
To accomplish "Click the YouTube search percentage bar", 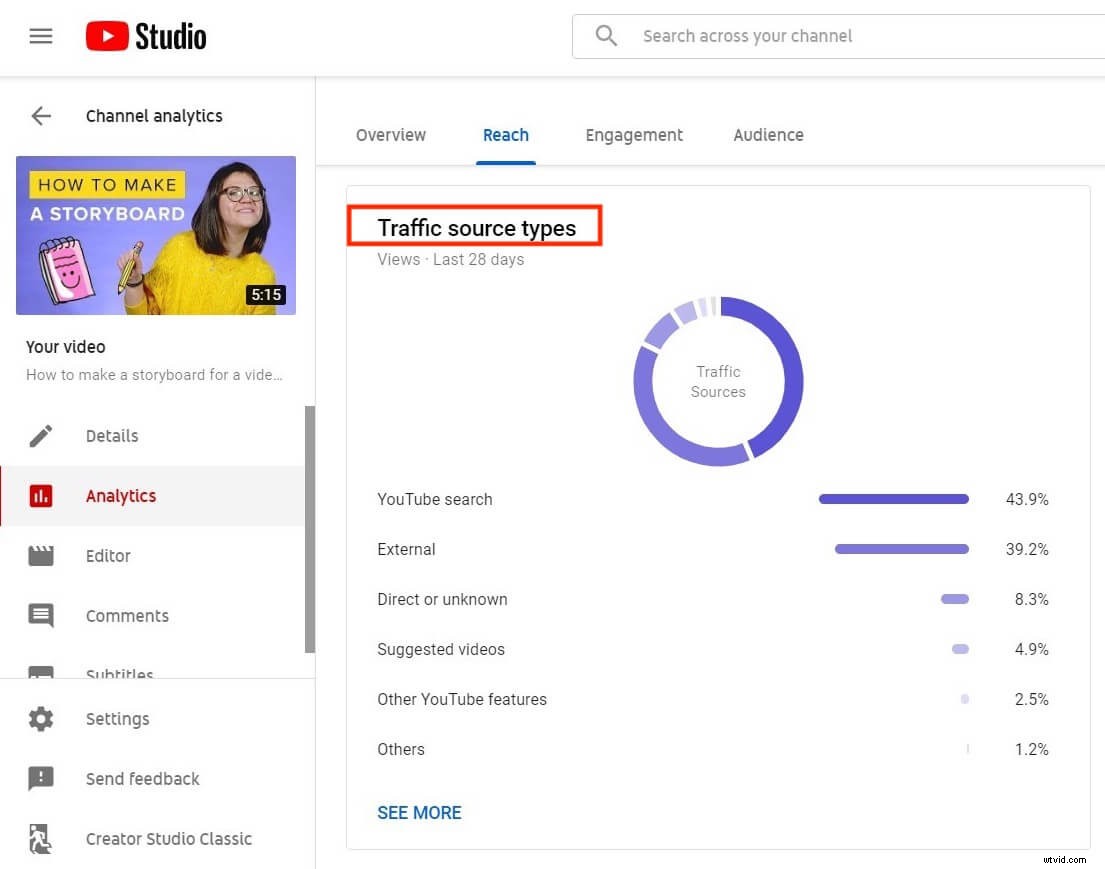I will pos(893,499).
